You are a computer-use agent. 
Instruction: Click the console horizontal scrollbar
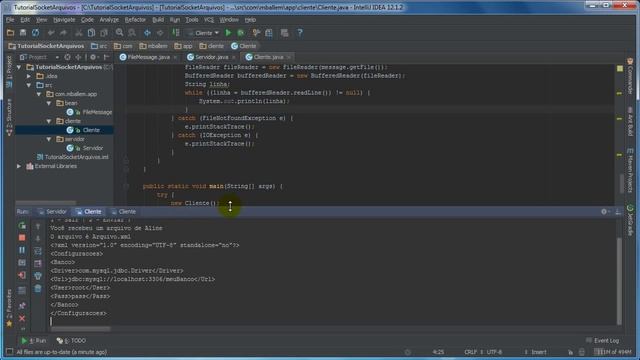click(80, 329)
